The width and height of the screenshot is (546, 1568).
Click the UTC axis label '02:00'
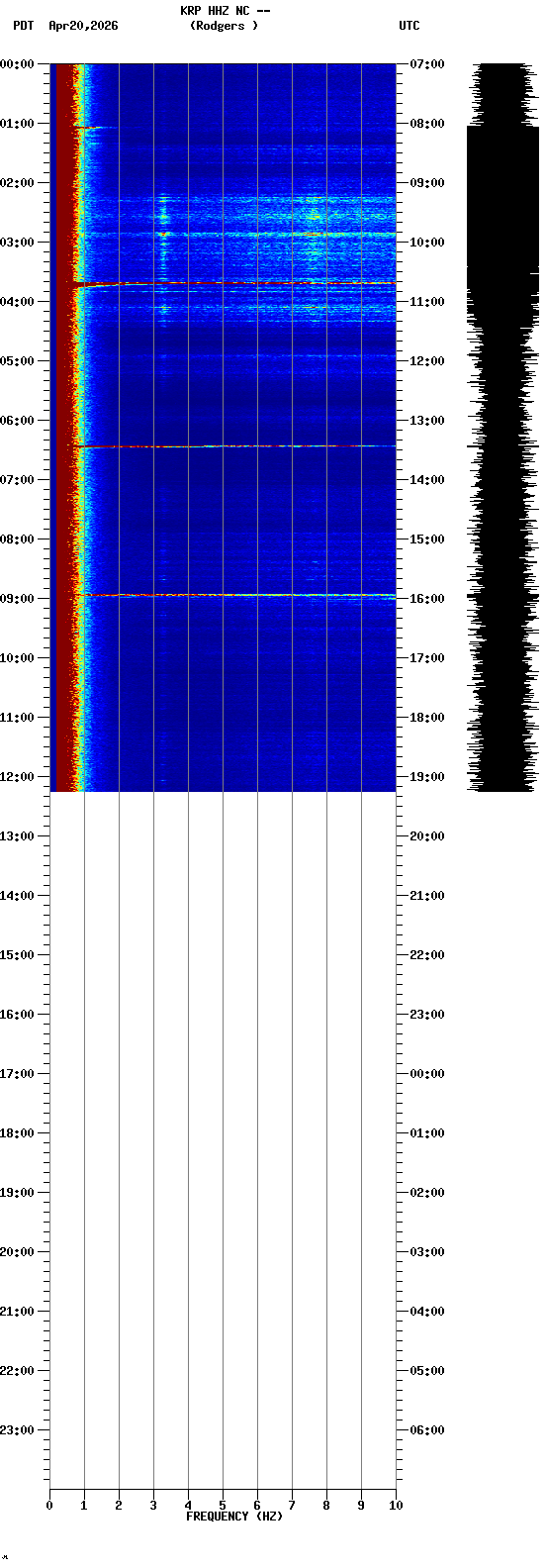point(427,1193)
